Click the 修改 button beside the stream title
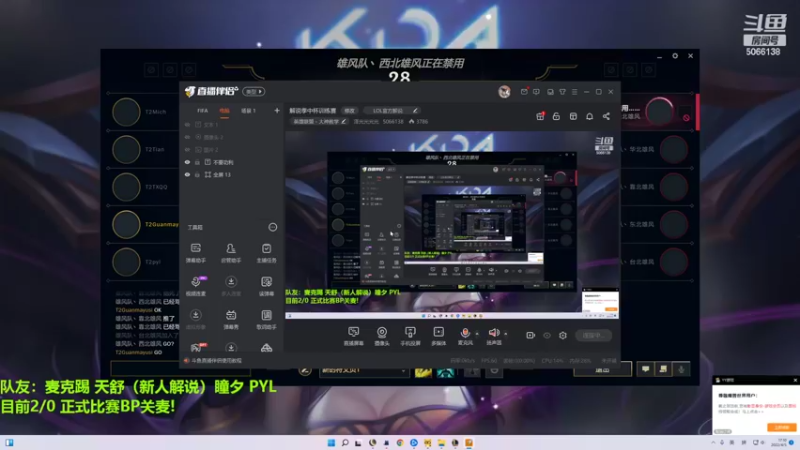This screenshot has height=450, width=800. [349, 111]
